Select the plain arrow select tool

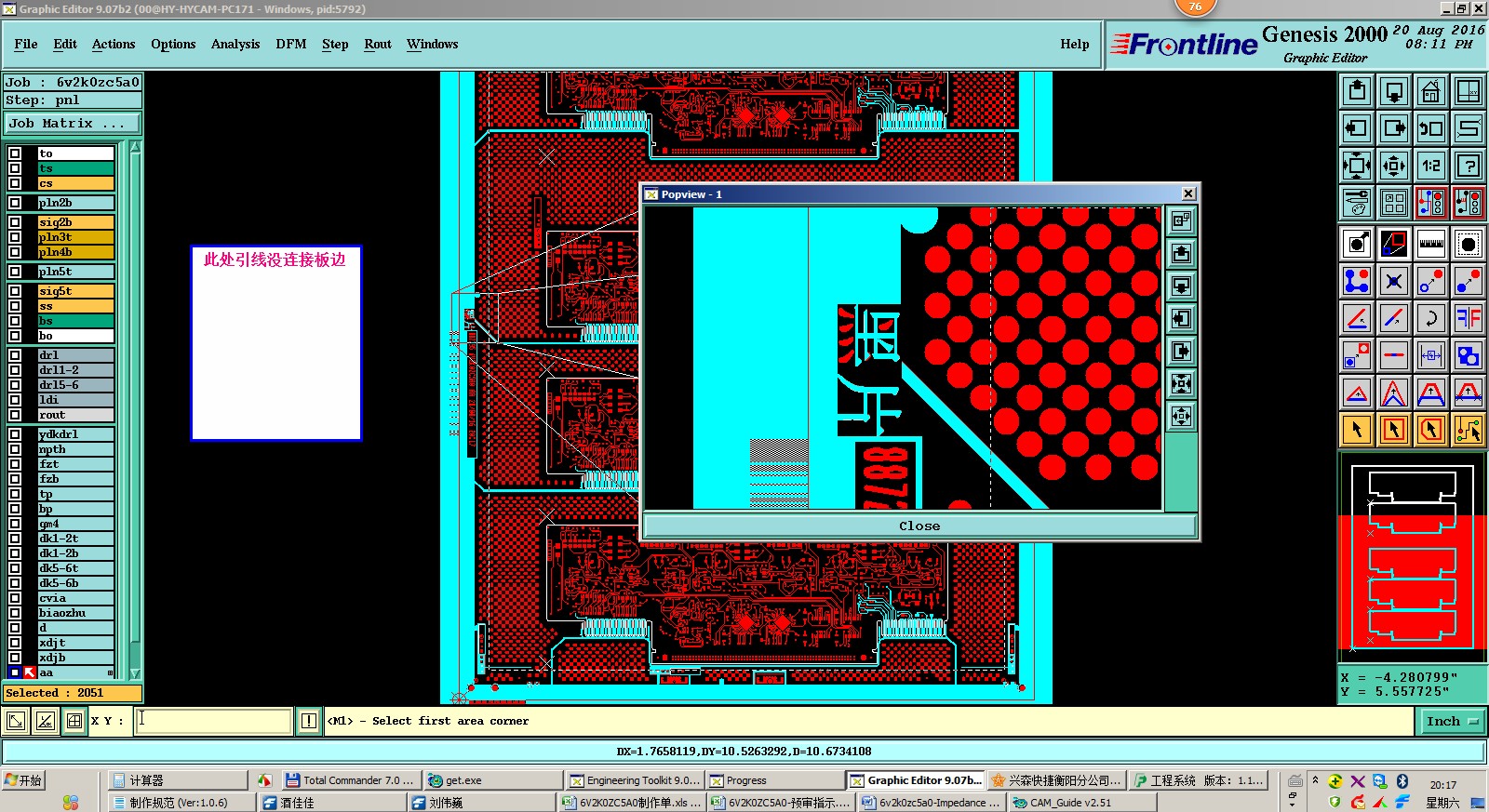tap(1357, 430)
